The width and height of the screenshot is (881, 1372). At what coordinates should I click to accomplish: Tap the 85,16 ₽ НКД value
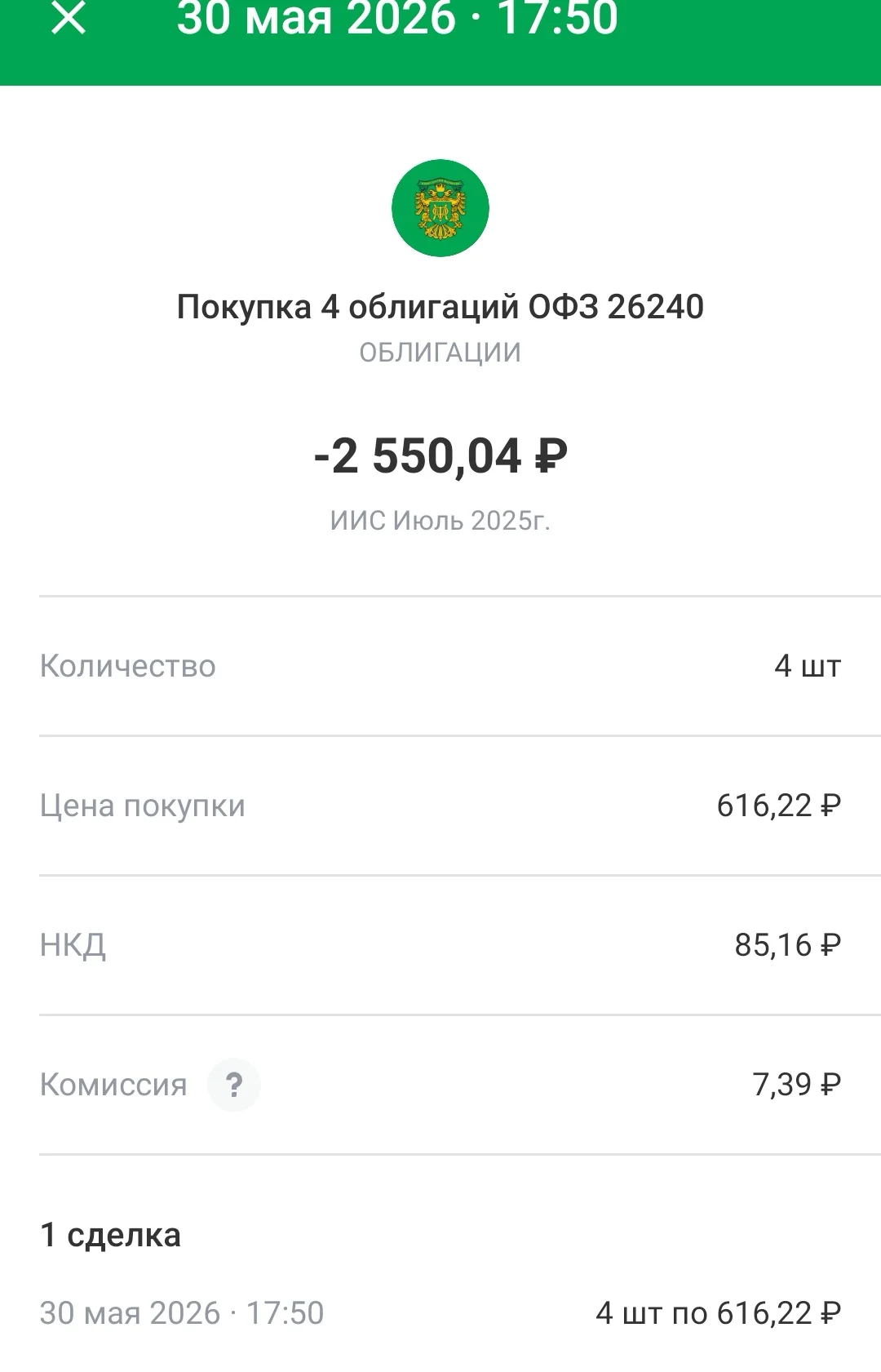(788, 945)
